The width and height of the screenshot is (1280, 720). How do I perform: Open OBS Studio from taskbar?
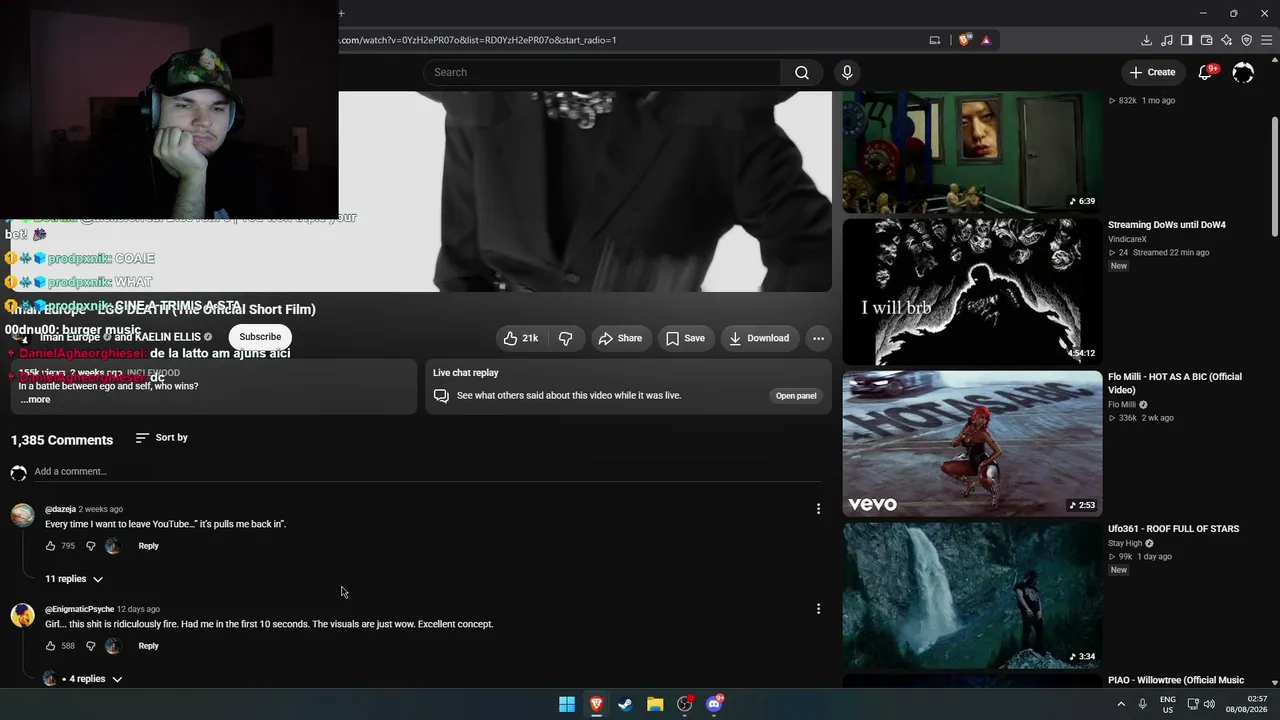click(x=685, y=704)
